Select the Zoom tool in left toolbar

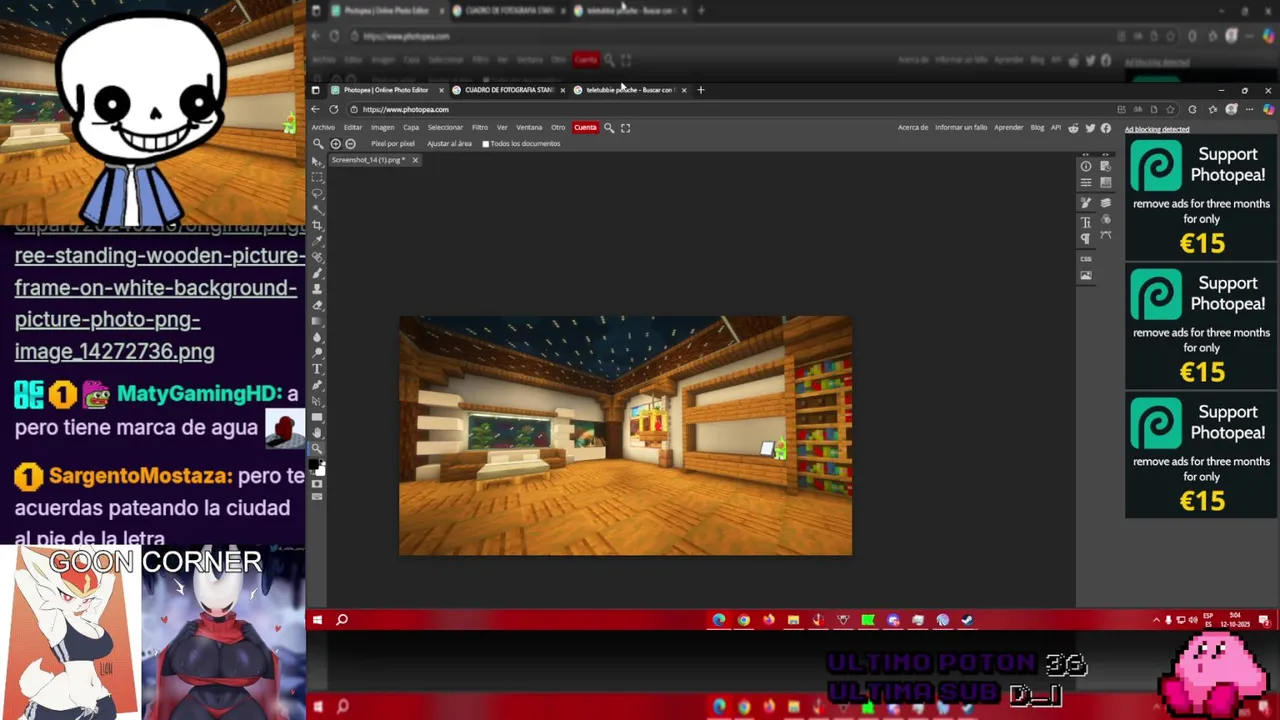click(317, 449)
